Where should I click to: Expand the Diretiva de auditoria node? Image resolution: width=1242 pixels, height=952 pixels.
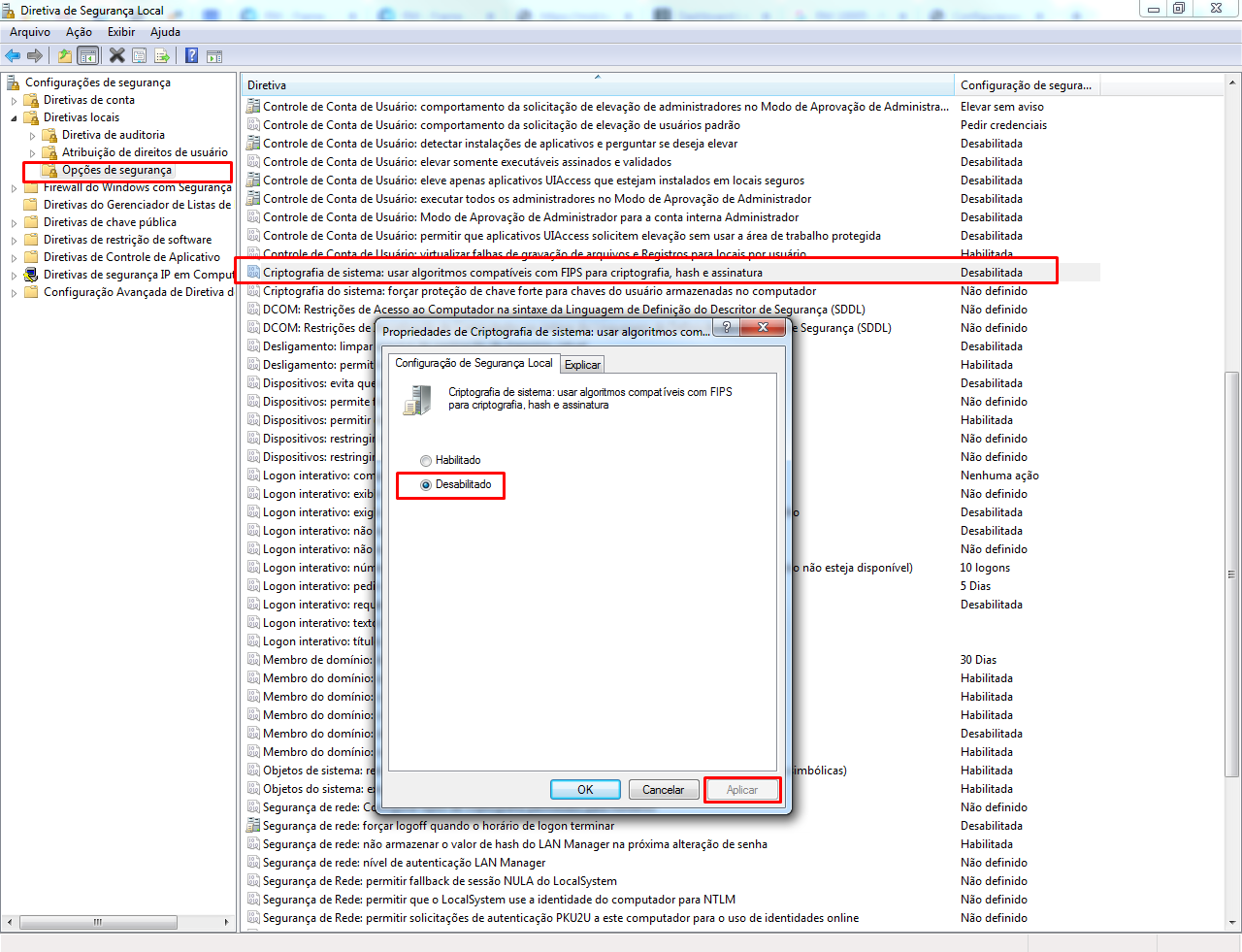click(32, 135)
